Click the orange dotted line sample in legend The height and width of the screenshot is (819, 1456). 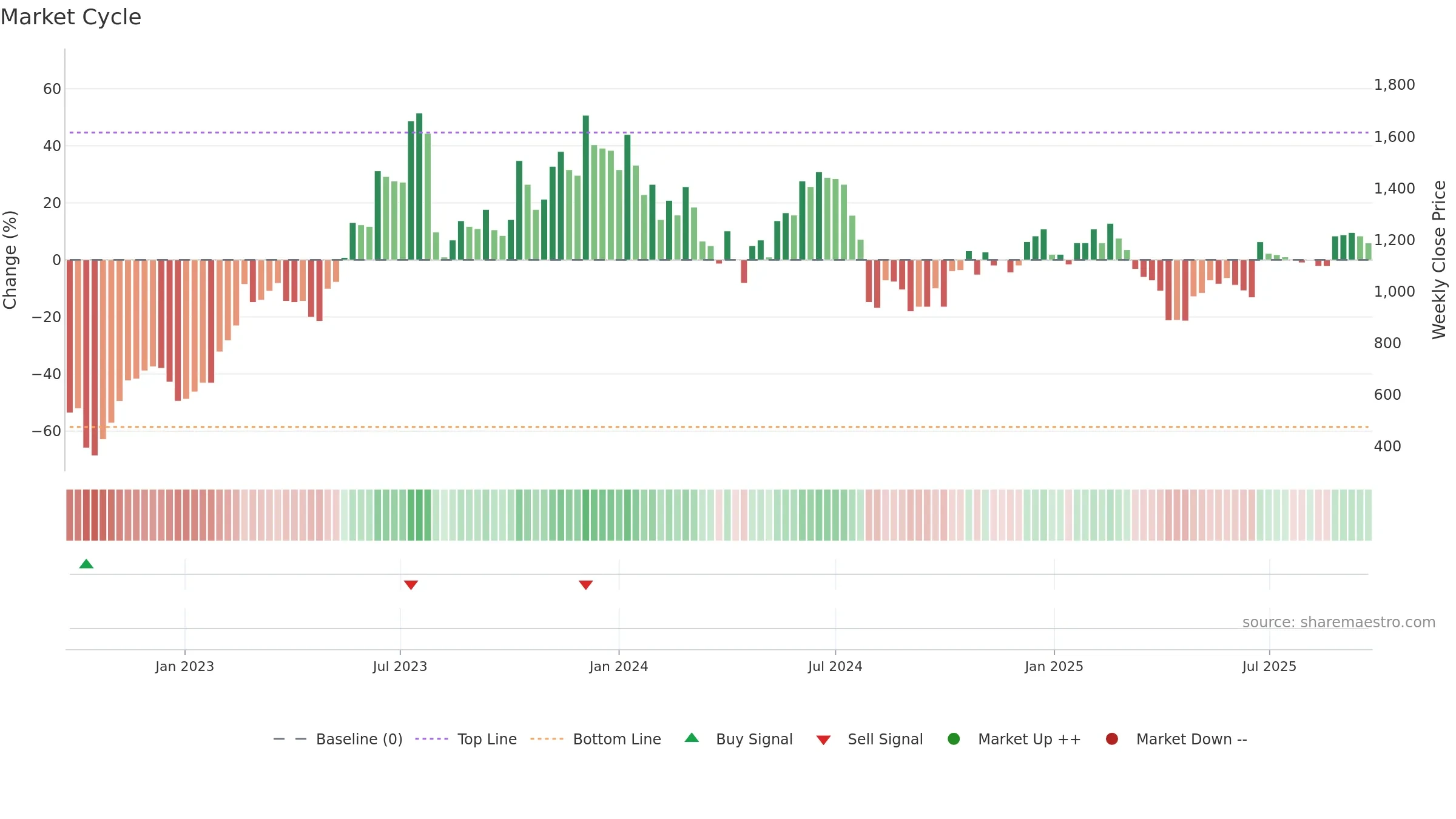point(547,739)
